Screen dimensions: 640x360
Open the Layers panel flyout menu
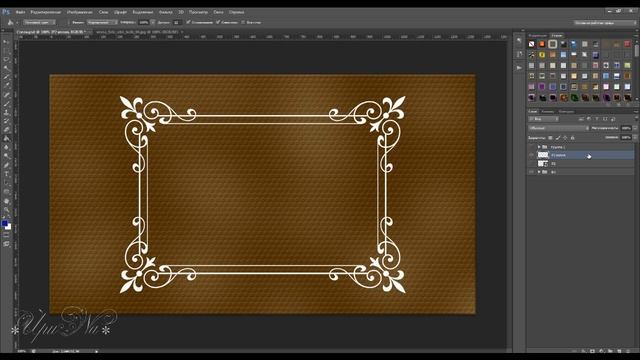tap(636, 111)
